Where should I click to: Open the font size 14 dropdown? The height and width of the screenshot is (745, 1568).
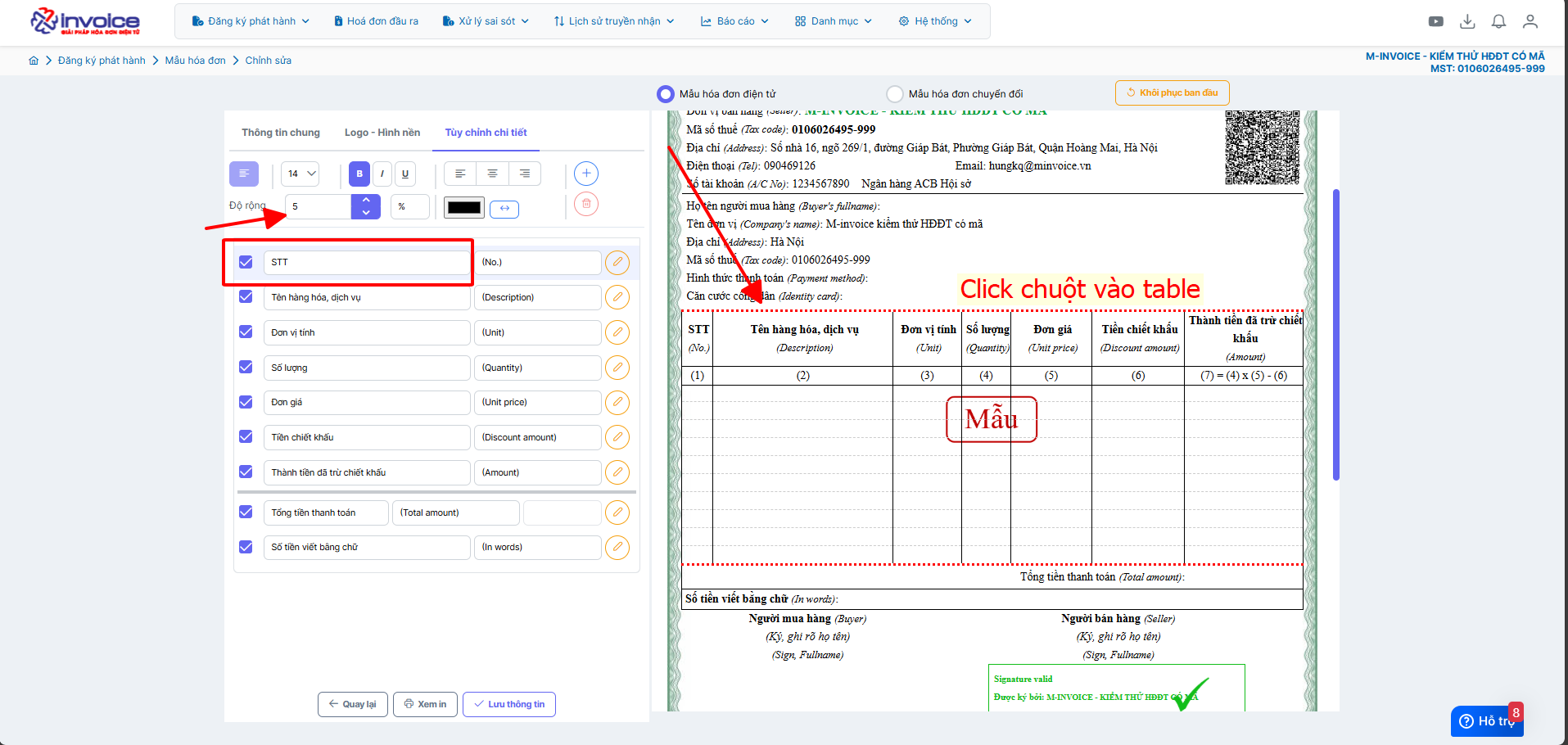coord(300,174)
